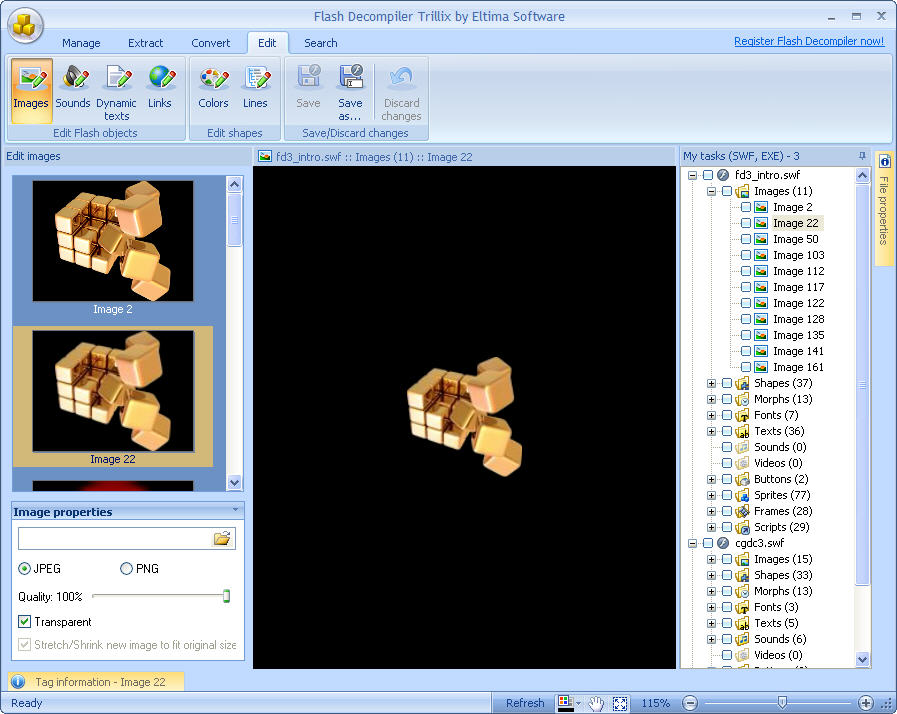Expand the Images (15) node
Viewport: 897px width, 714px height.
click(712, 559)
